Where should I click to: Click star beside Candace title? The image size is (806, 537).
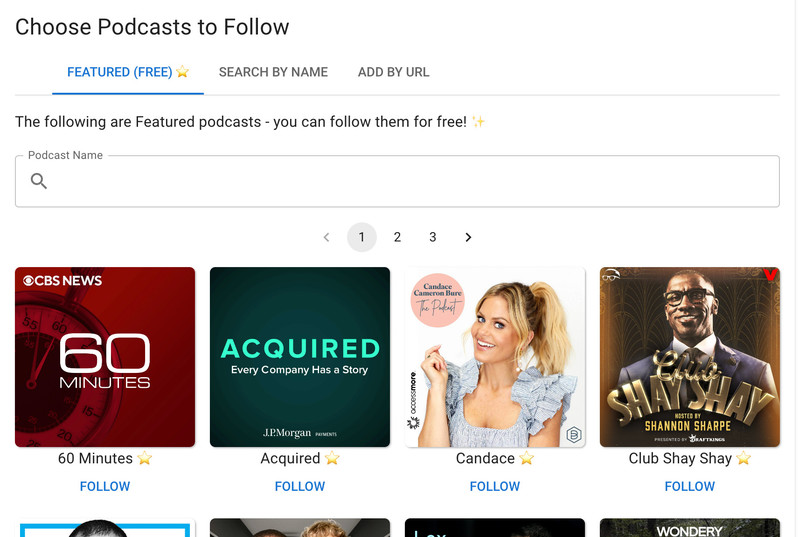click(526, 458)
